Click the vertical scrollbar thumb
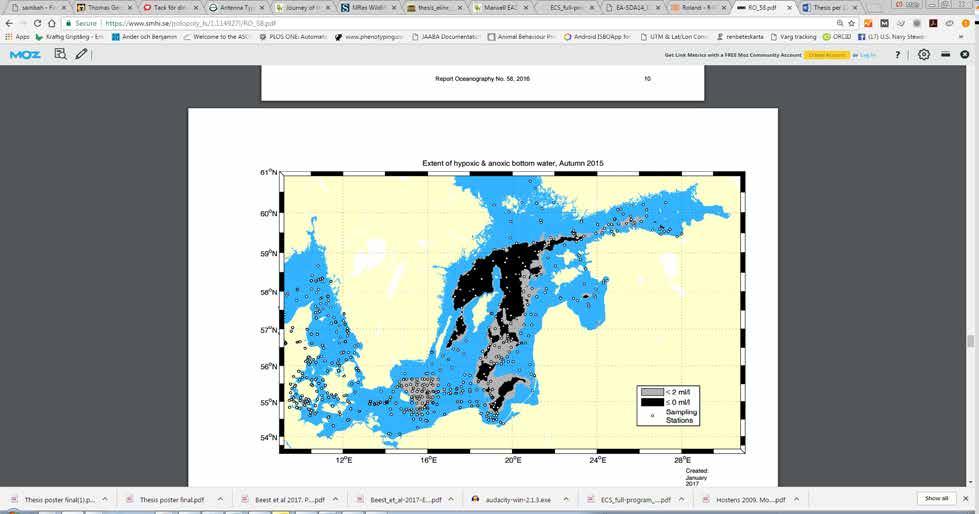 coord(970,340)
